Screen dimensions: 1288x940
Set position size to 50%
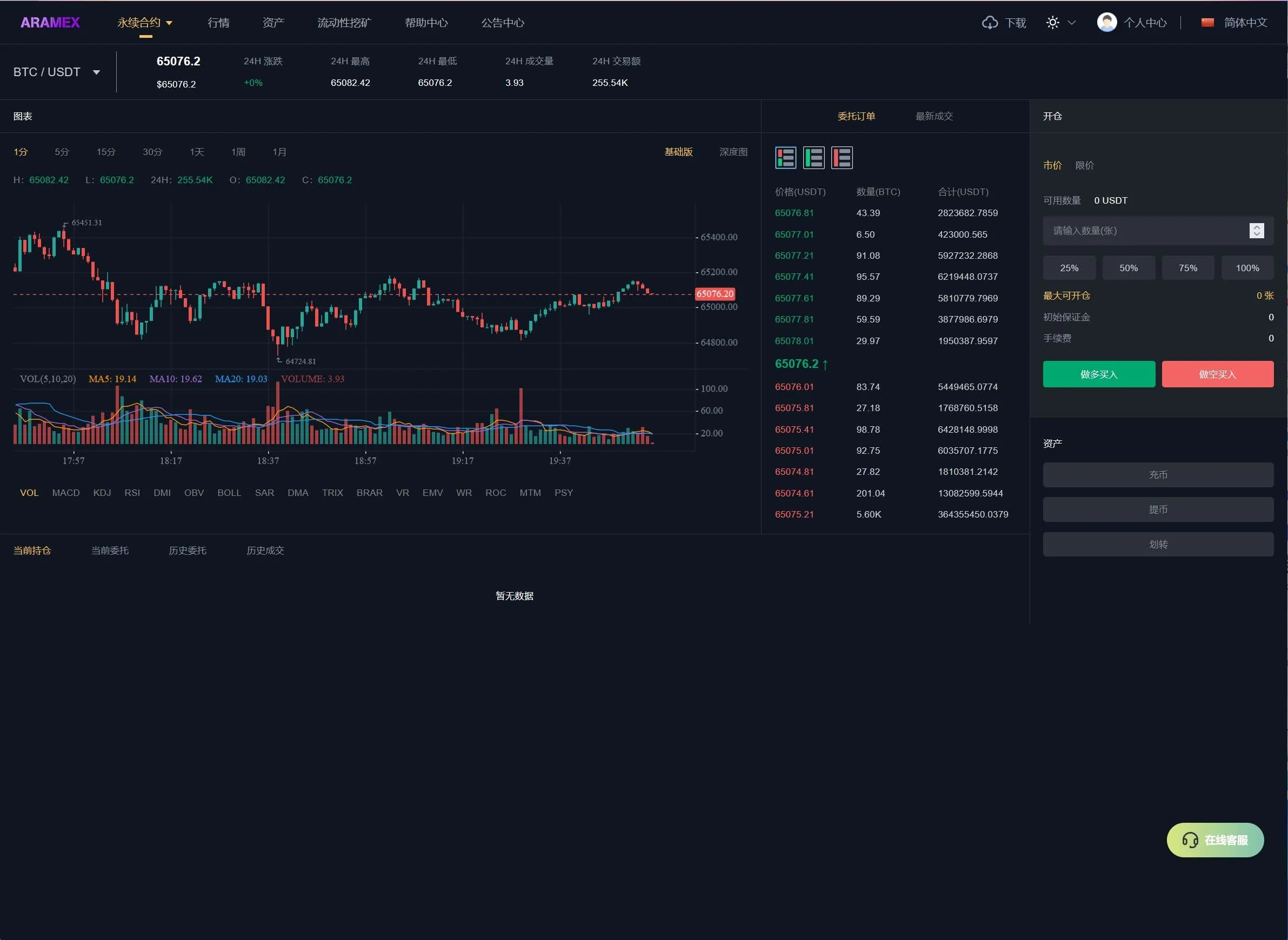point(1128,268)
